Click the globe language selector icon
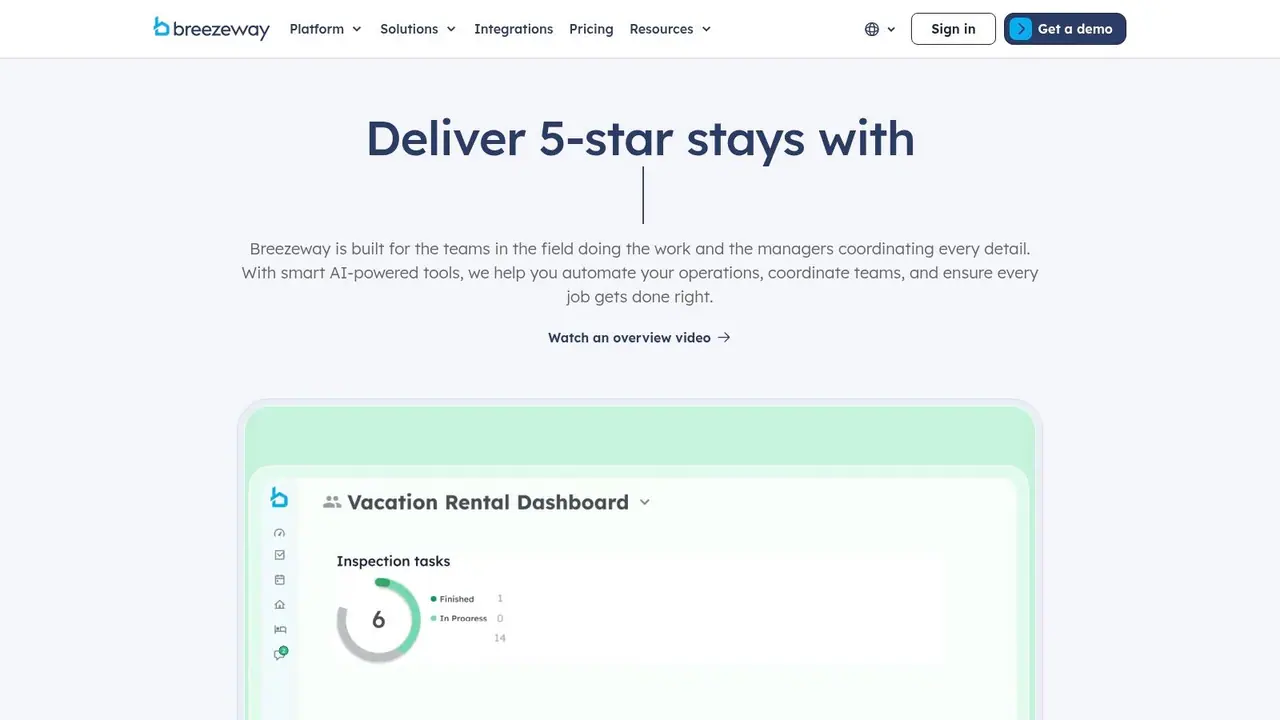 pyautogui.click(x=872, y=29)
